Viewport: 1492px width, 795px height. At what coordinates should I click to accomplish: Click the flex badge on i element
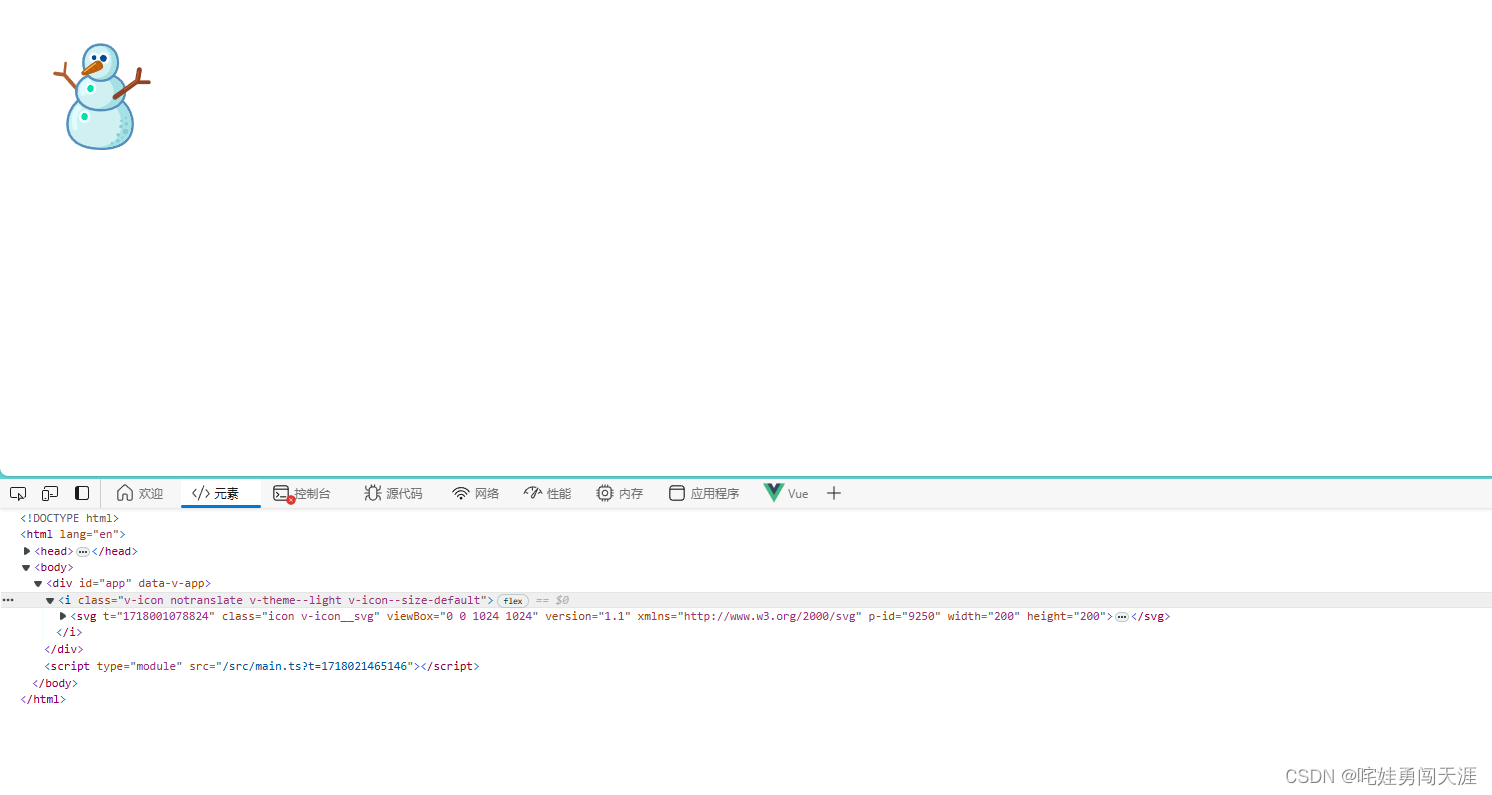point(513,600)
